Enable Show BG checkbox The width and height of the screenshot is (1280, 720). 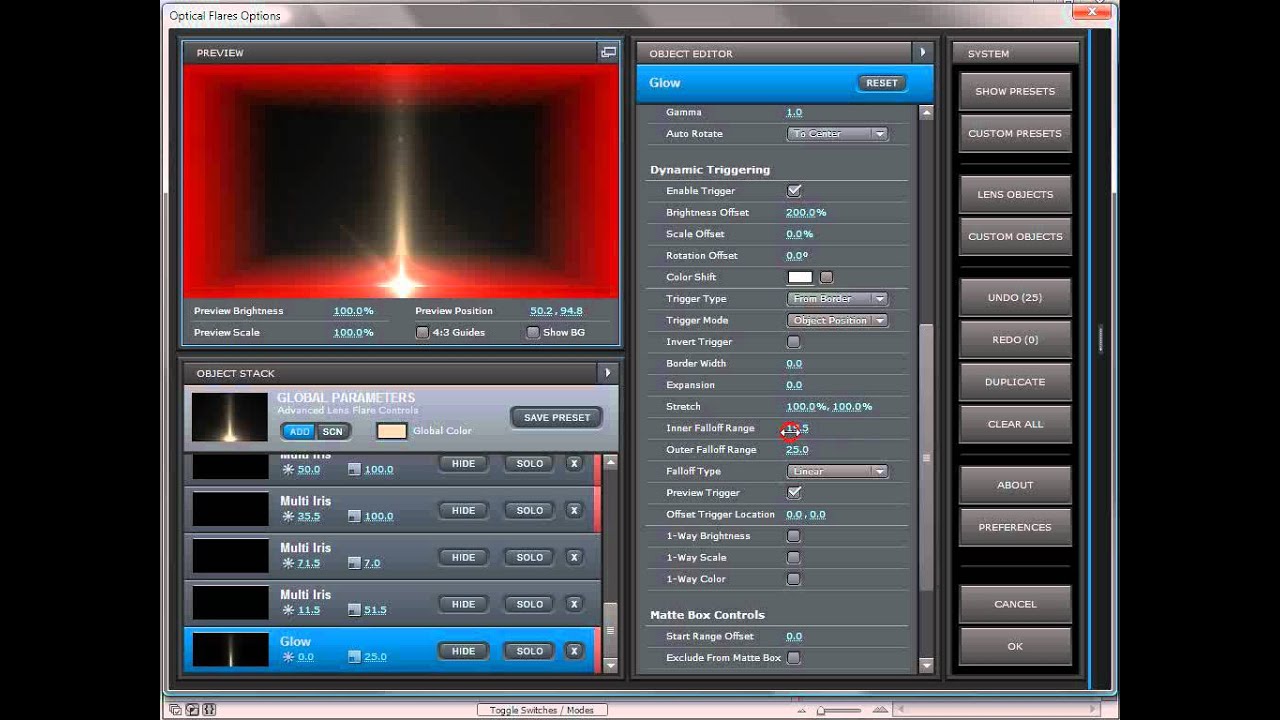[533, 332]
